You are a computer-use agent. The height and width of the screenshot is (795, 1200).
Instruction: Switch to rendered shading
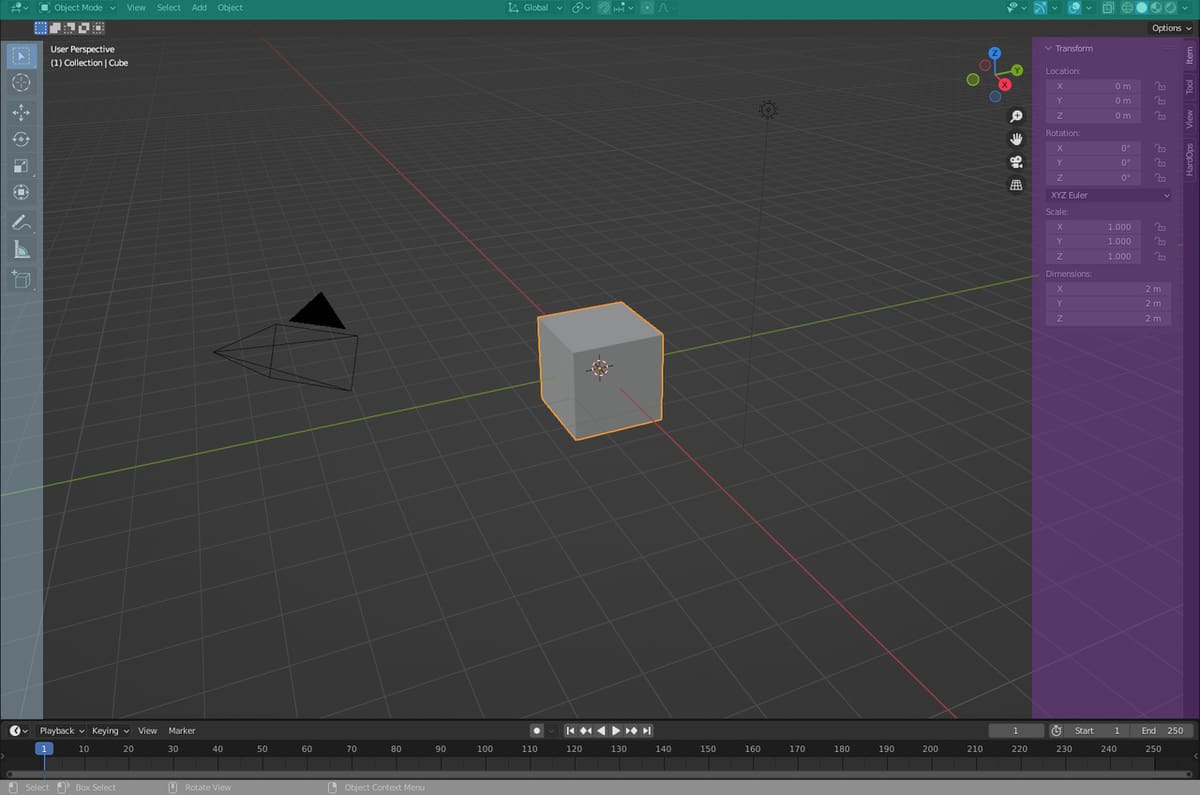(1171, 8)
